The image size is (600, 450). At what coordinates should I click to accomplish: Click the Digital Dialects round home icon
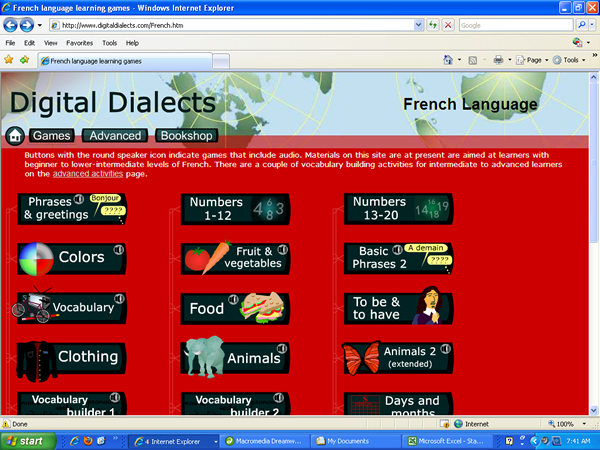click(x=15, y=136)
